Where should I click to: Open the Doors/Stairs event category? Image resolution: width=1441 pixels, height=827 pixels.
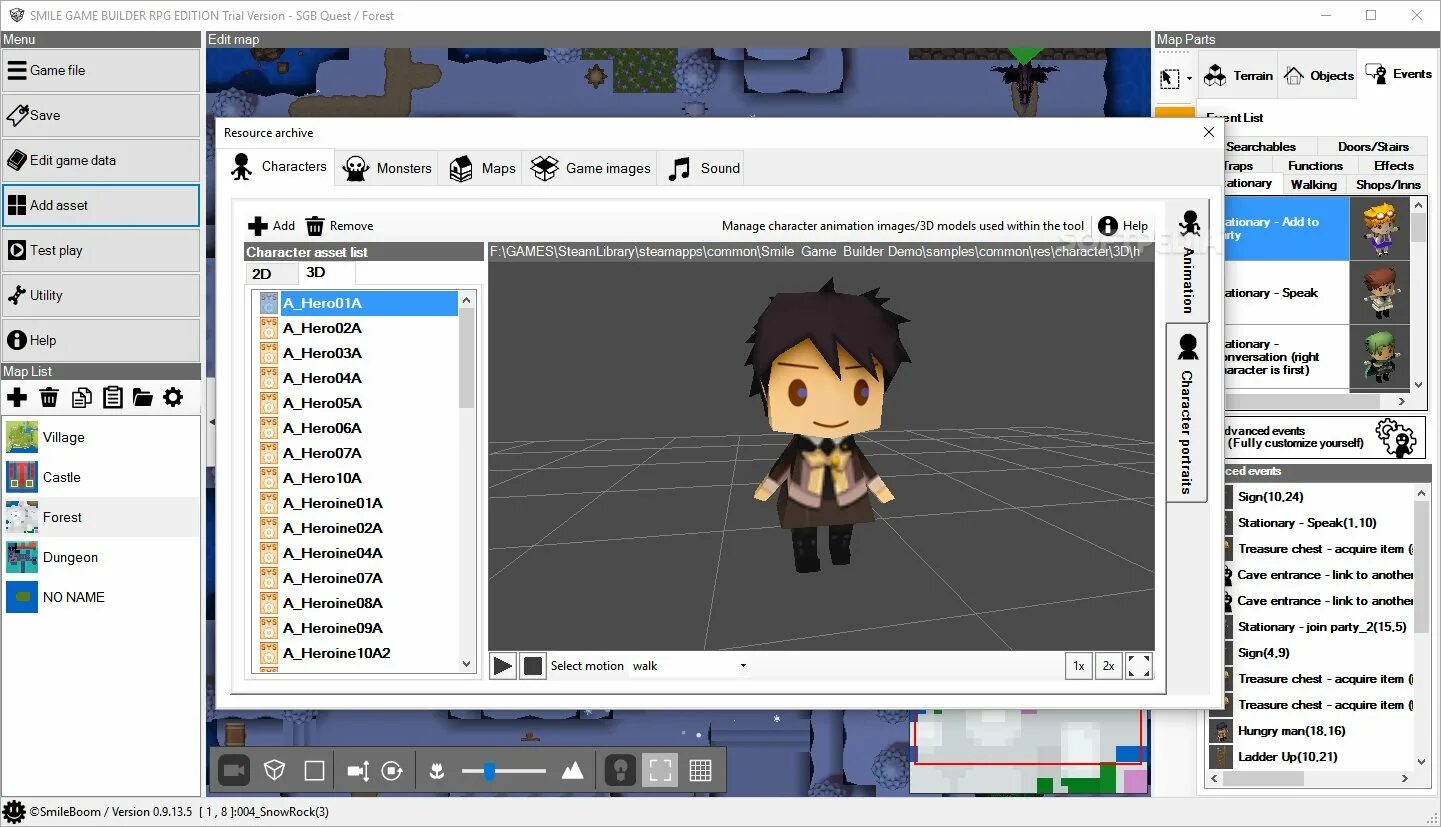(x=1373, y=147)
